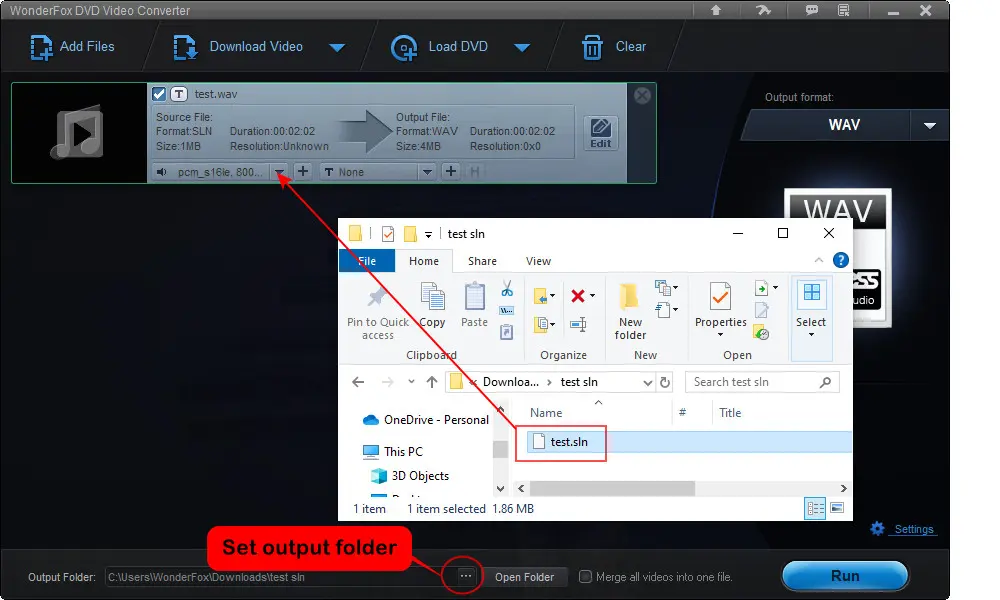Viewport: 1000px width, 600px height.
Task: Open the WAV output format dropdown arrow
Action: coord(930,126)
